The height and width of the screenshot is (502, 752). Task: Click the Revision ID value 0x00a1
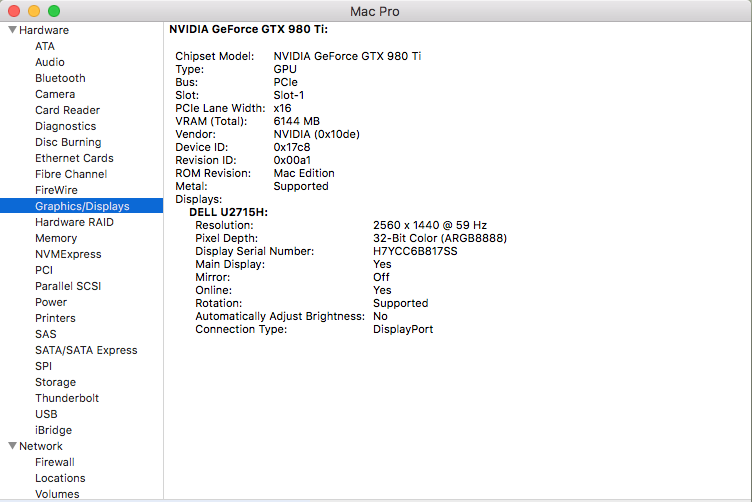pyautogui.click(x=292, y=160)
